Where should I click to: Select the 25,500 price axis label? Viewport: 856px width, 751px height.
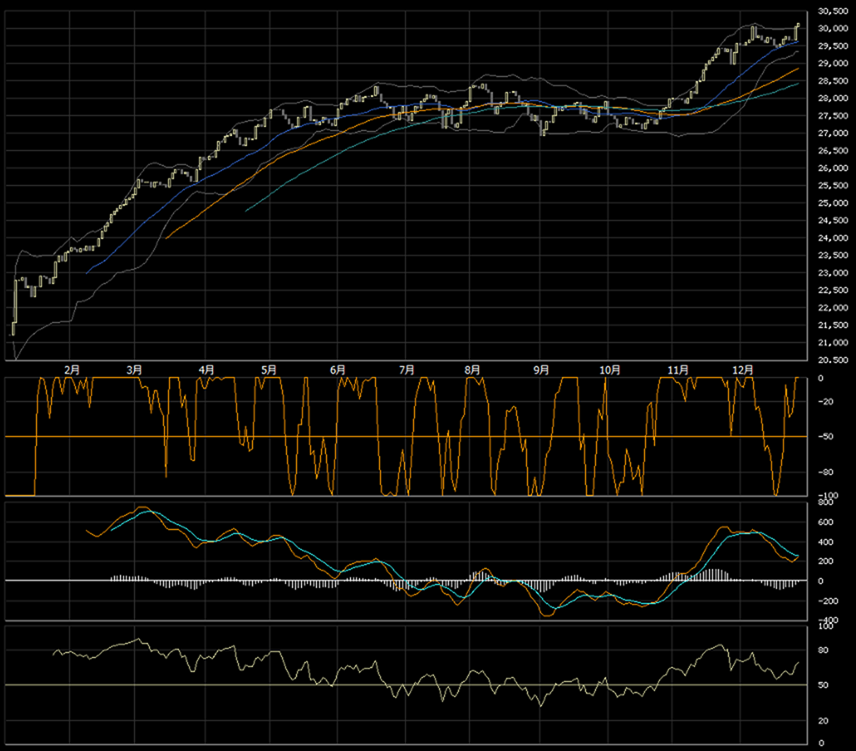pos(833,186)
